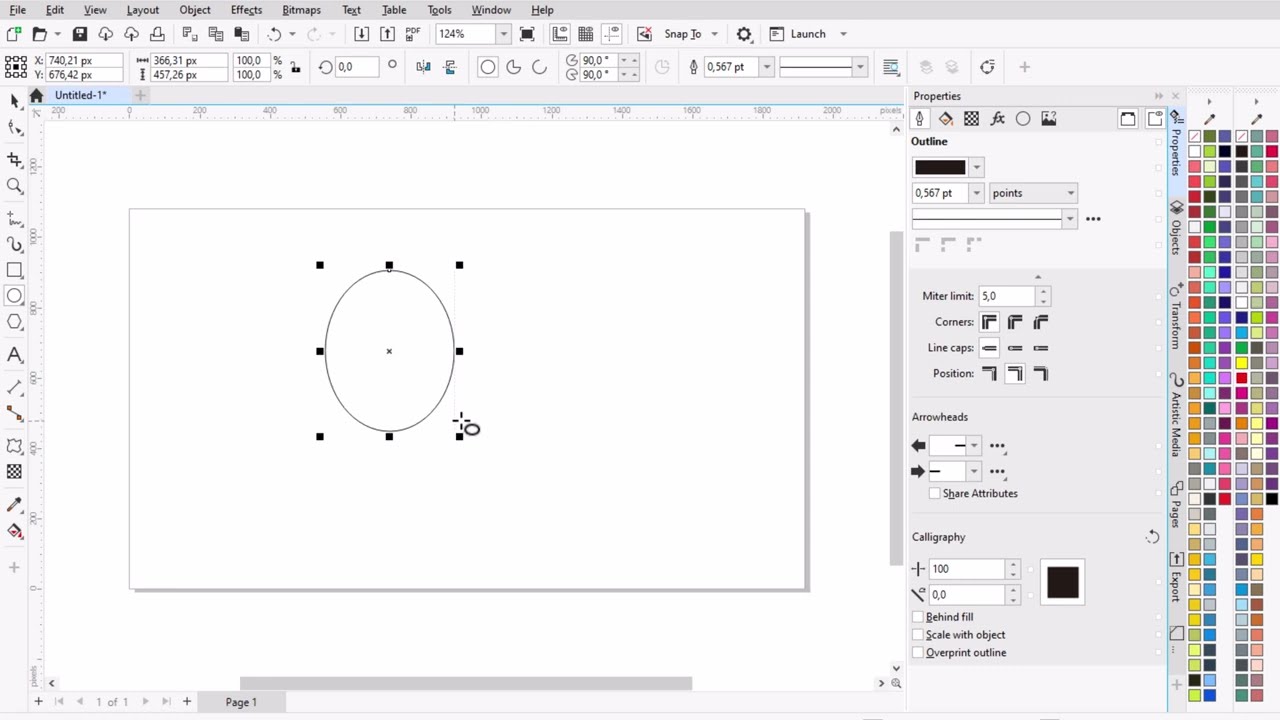
Task: Open the Effects menu
Action: [246, 10]
